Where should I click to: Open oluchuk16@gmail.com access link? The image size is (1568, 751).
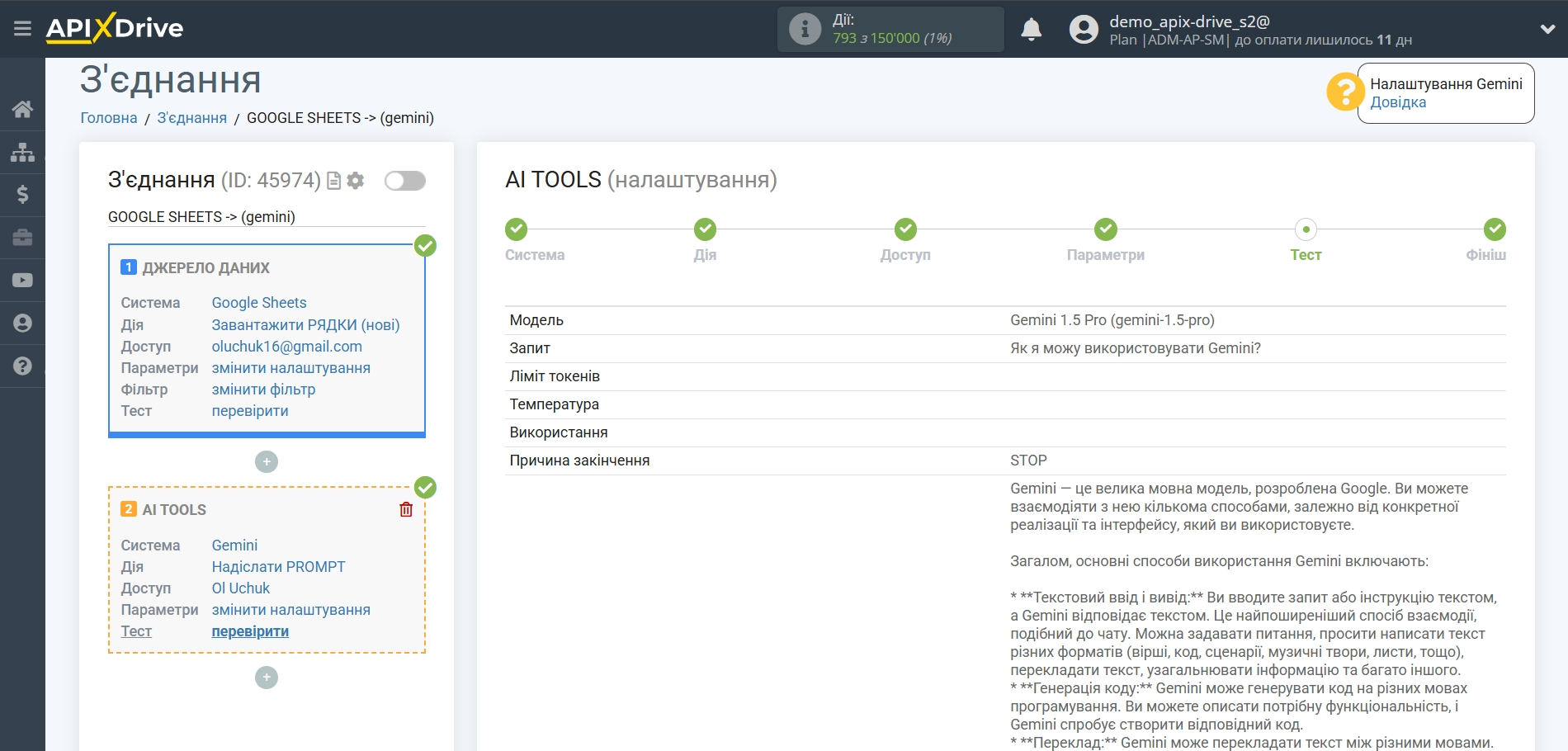tap(286, 347)
